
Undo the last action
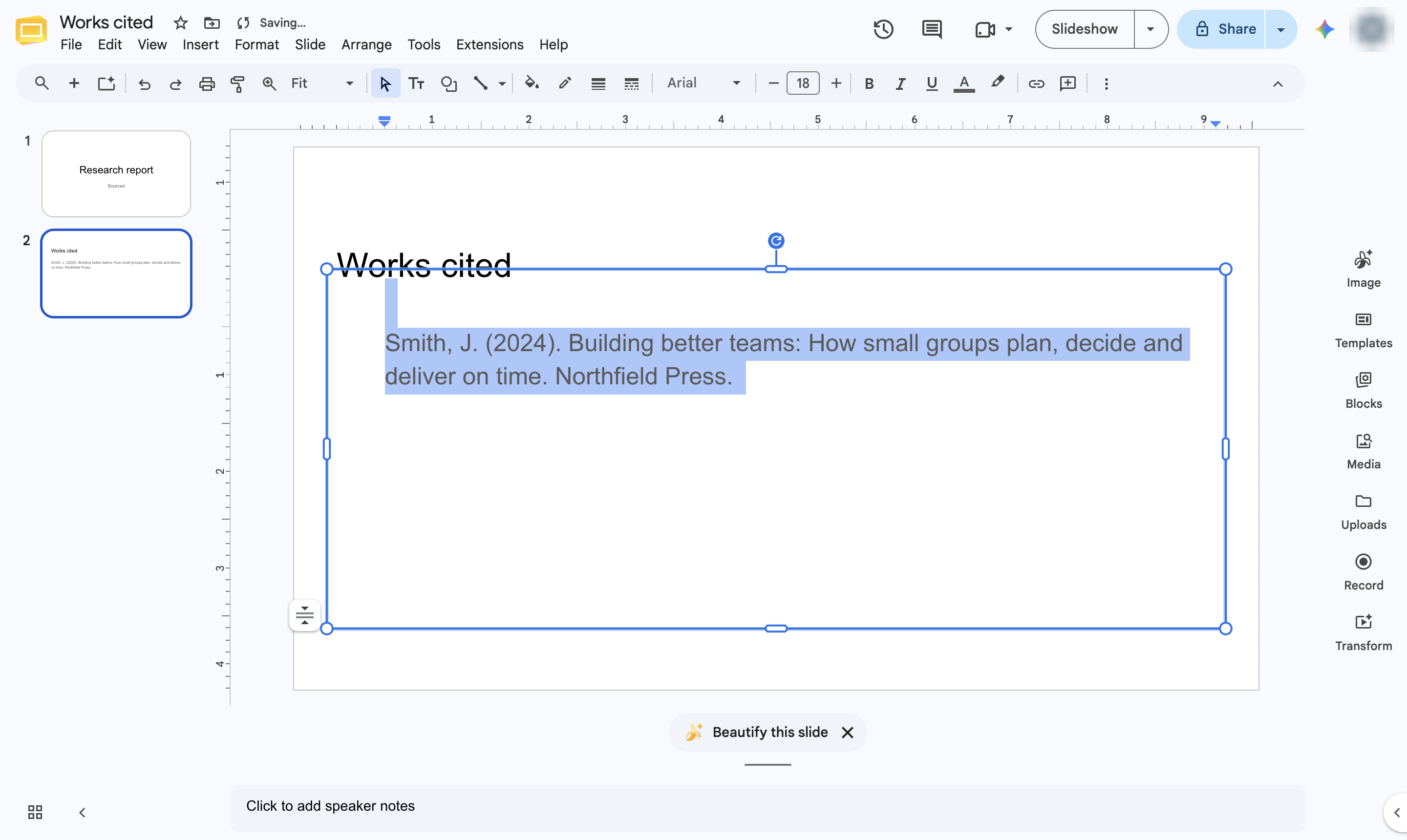click(145, 84)
